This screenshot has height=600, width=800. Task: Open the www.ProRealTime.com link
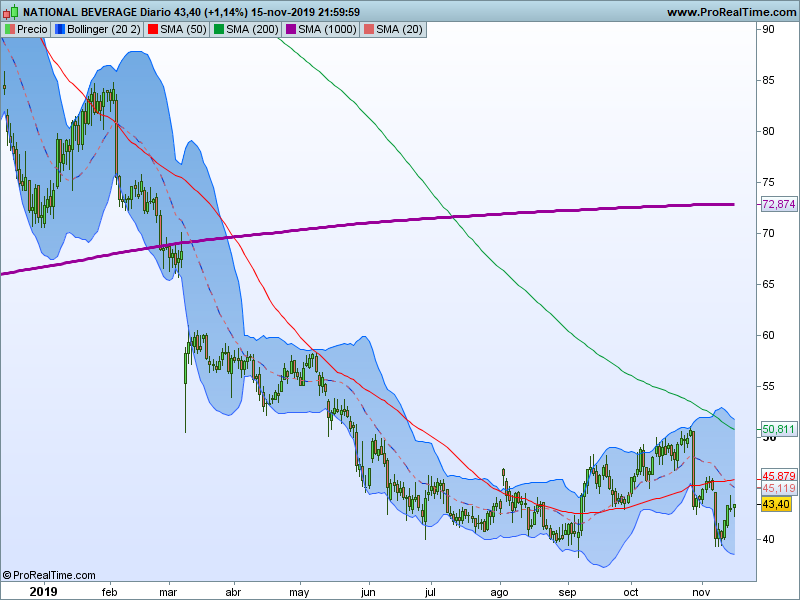[x=733, y=12]
